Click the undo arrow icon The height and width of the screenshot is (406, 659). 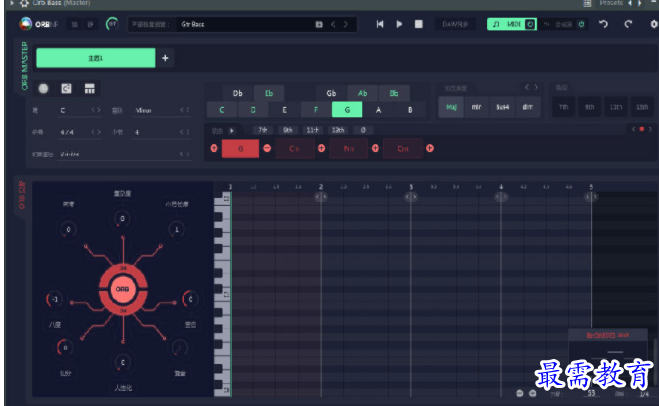click(x=603, y=24)
